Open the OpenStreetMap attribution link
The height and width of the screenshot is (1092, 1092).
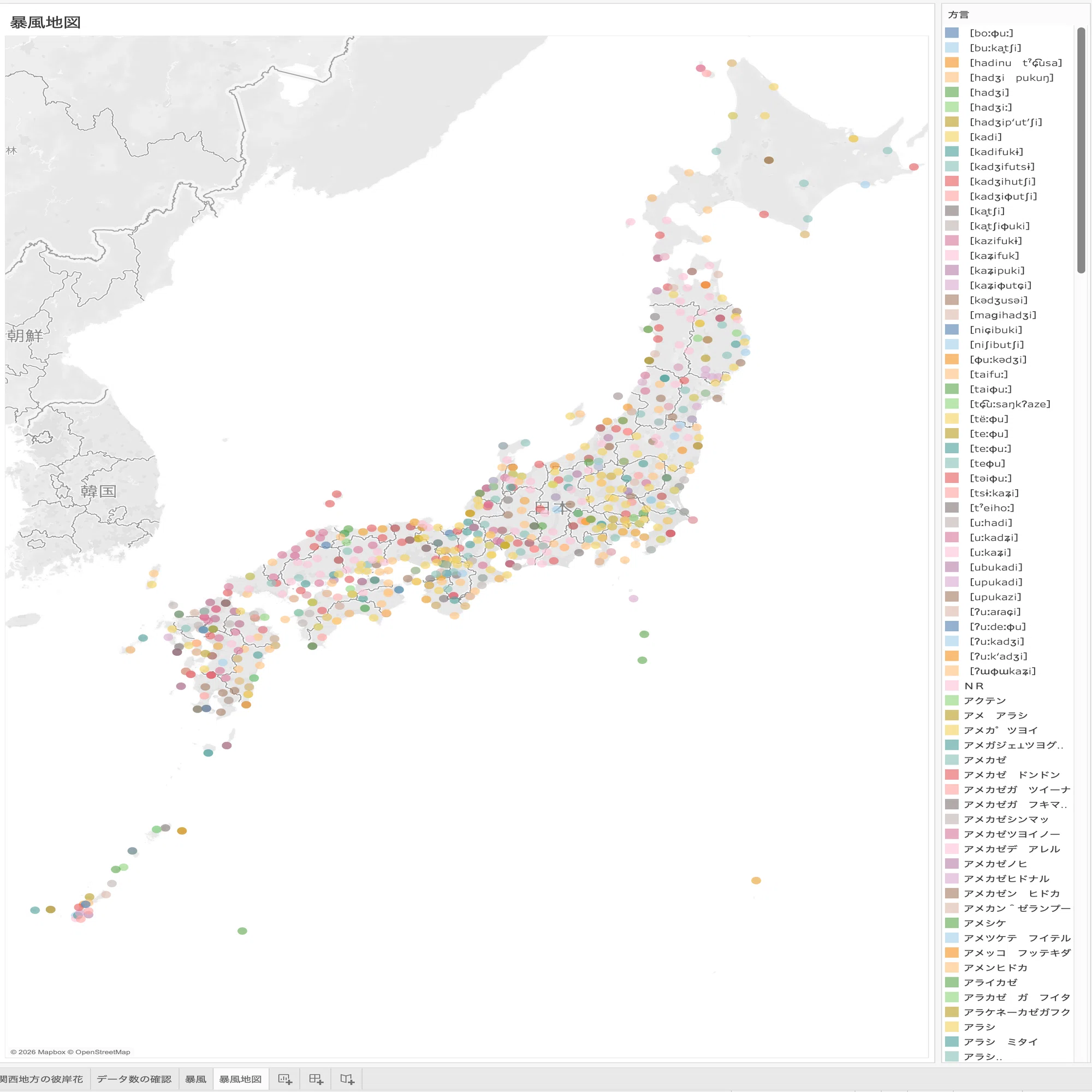(99, 1052)
